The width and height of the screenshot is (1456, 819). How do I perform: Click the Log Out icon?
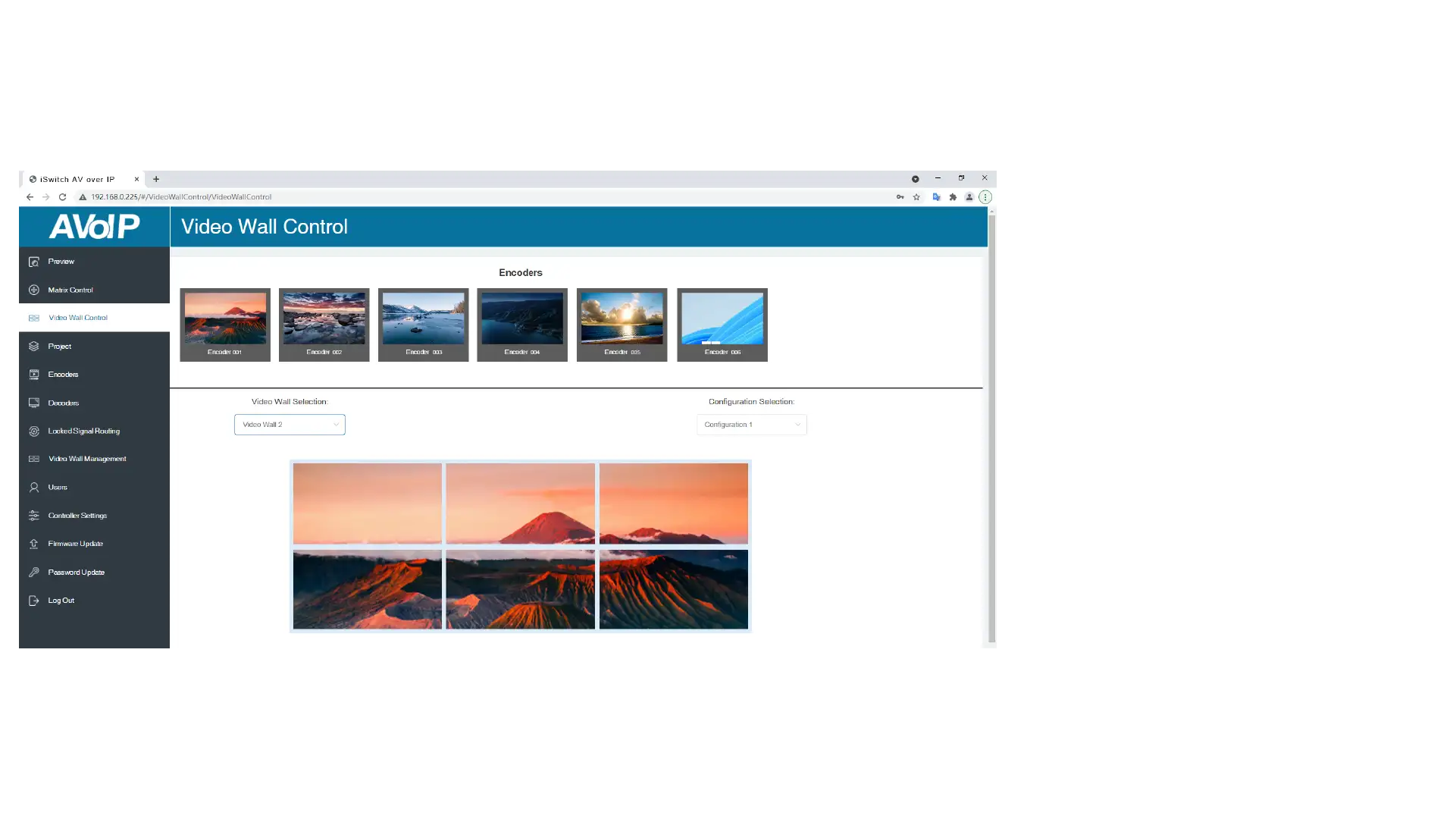34,601
